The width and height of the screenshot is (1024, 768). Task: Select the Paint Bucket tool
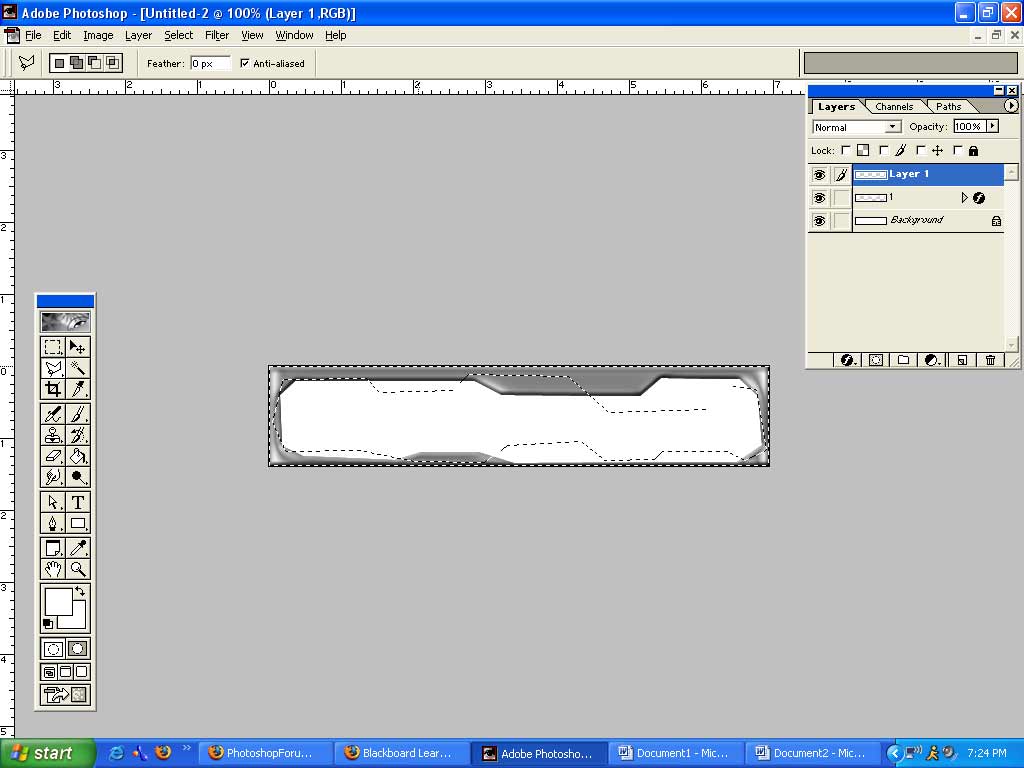[x=78, y=456]
